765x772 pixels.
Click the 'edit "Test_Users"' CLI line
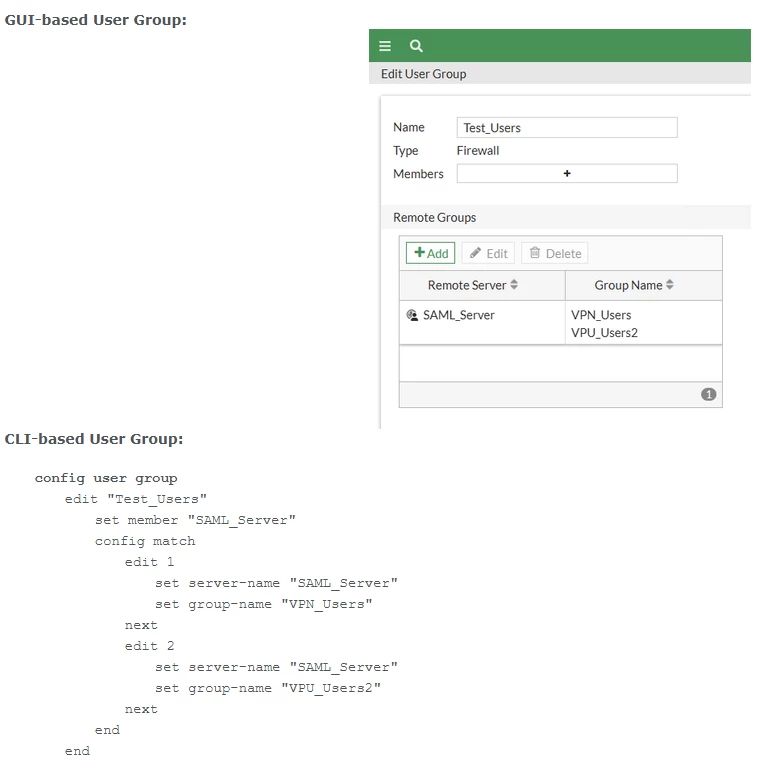(x=135, y=499)
